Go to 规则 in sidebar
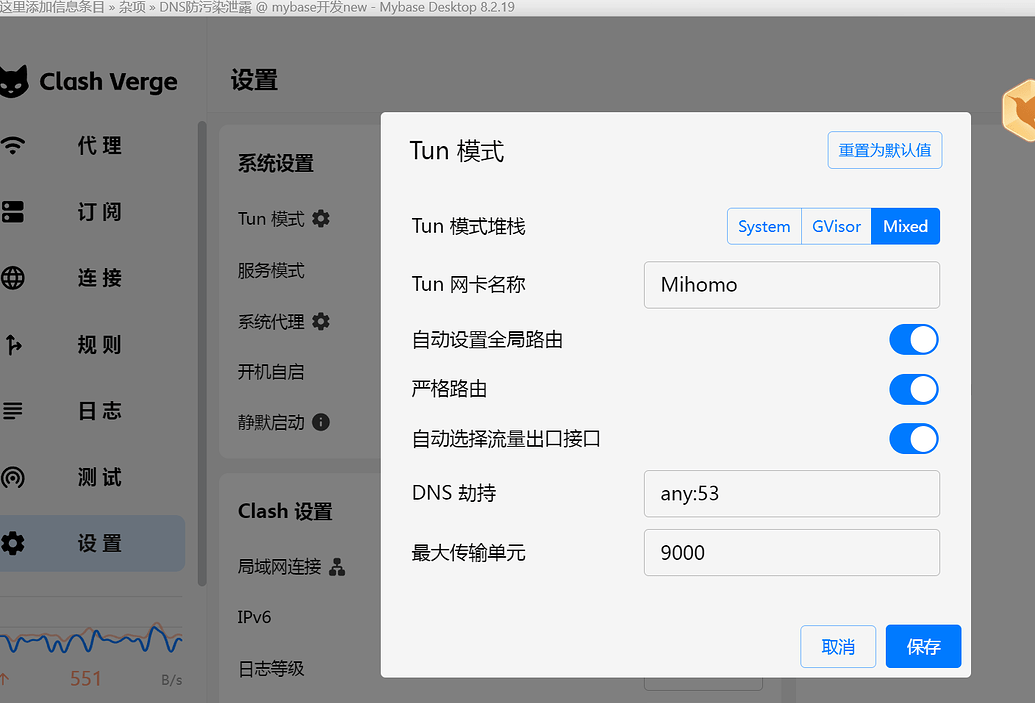Viewport: 1035px width, 703px height. coord(100,345)
